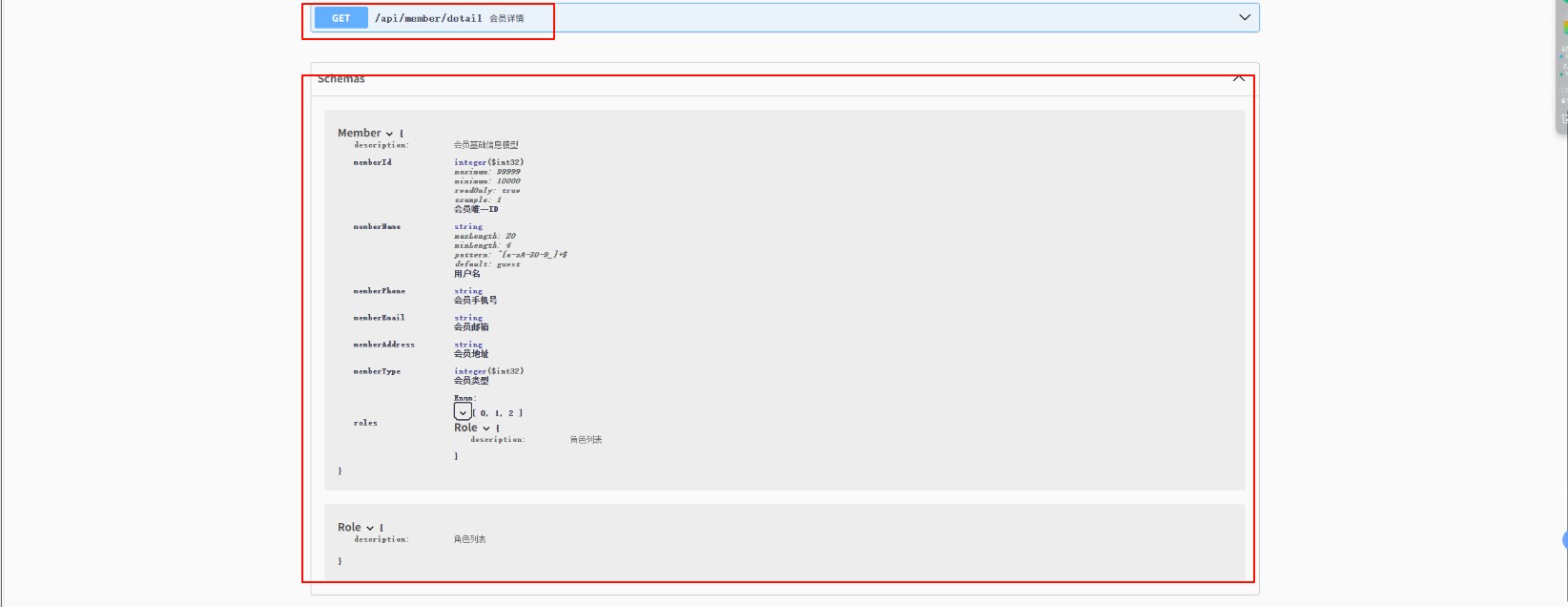Collapse the standalone Role schema chevron

[370, 528]
